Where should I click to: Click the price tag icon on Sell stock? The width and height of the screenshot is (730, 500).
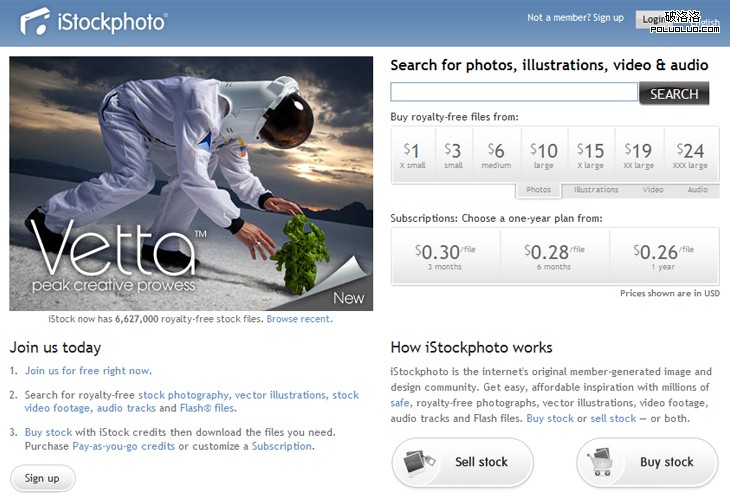coord(421,462)
